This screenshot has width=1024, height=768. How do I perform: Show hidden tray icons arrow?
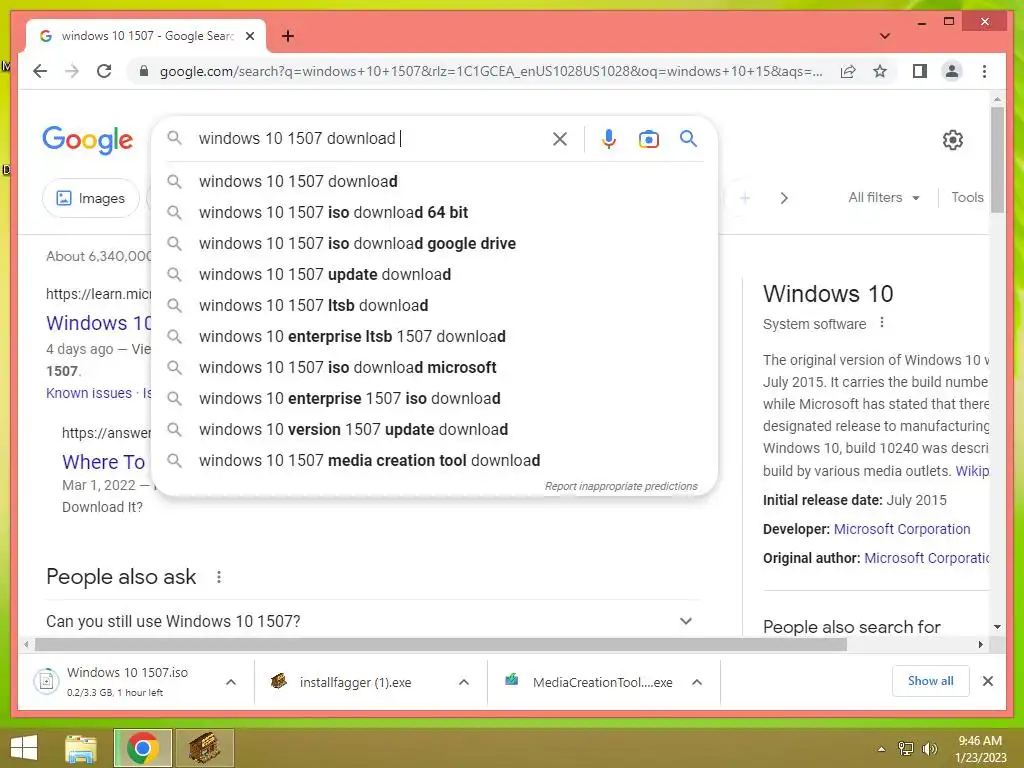(x=882, y=748)
